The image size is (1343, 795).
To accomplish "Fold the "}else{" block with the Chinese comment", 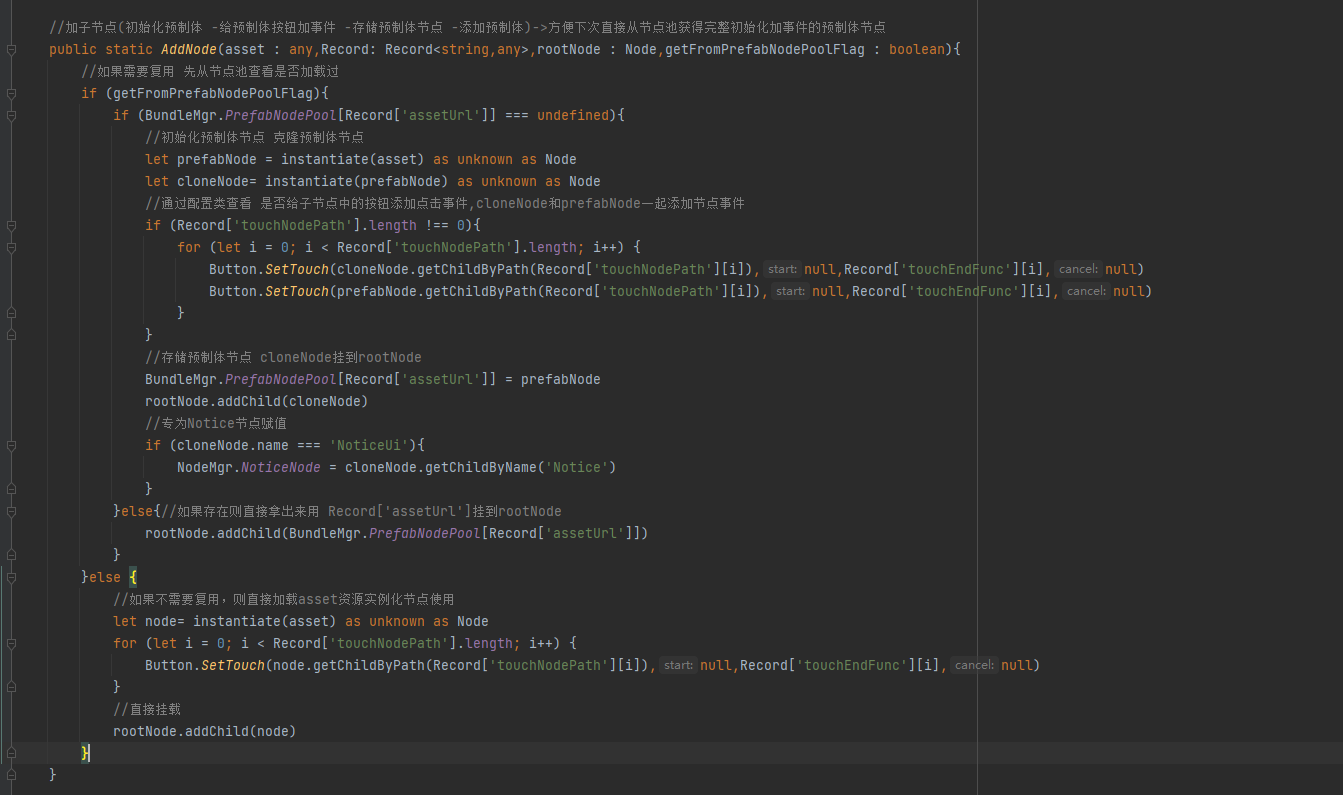I will (x=11, y=511).
